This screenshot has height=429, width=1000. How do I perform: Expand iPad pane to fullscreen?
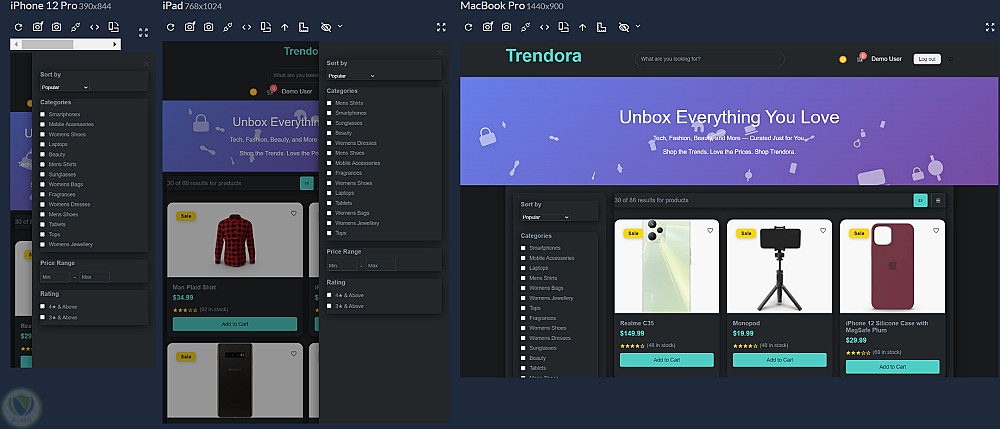point(441,27)
